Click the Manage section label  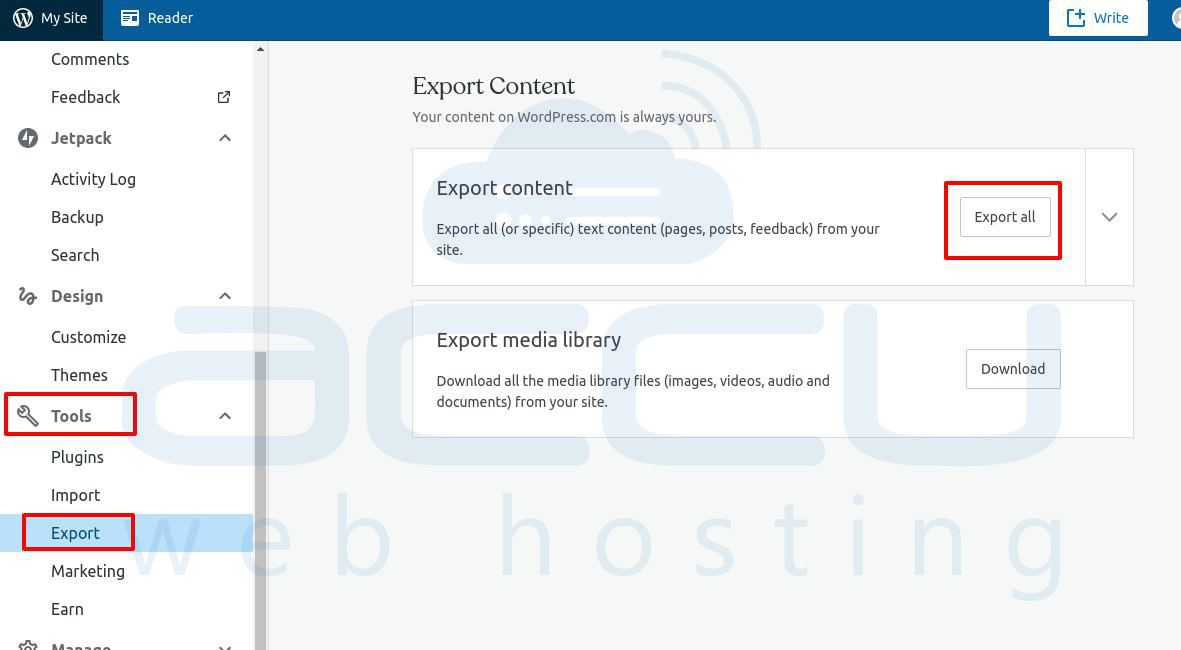81,645
